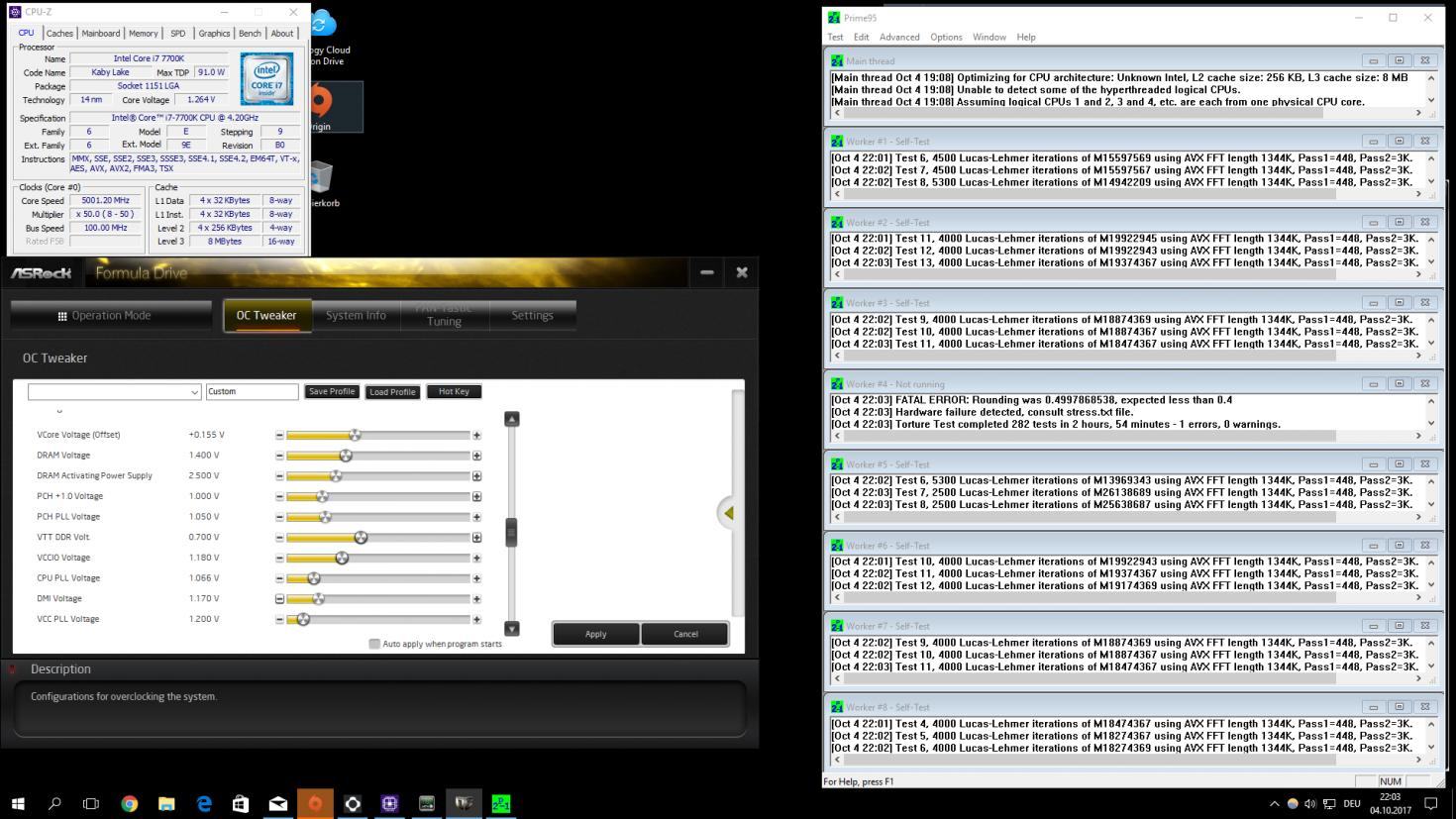Switch to the System Info tab

pyautogui.click(x=356, y=316)
